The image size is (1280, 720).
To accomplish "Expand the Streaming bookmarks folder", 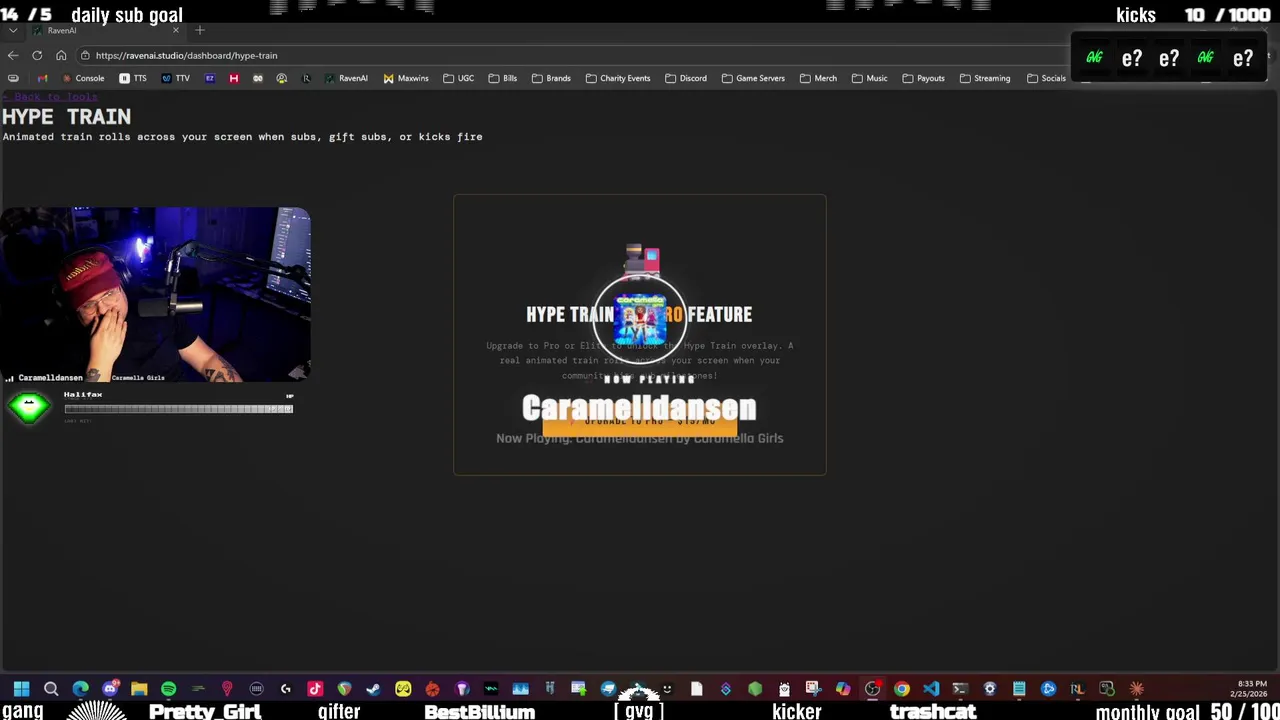I will (x=984, y=78).
